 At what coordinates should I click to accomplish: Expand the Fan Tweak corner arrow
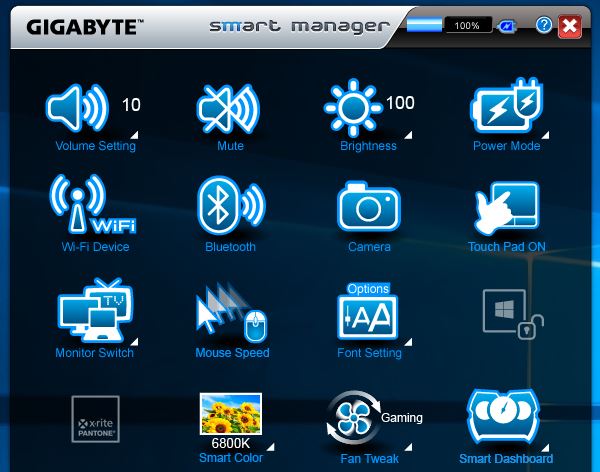point(408,447)
